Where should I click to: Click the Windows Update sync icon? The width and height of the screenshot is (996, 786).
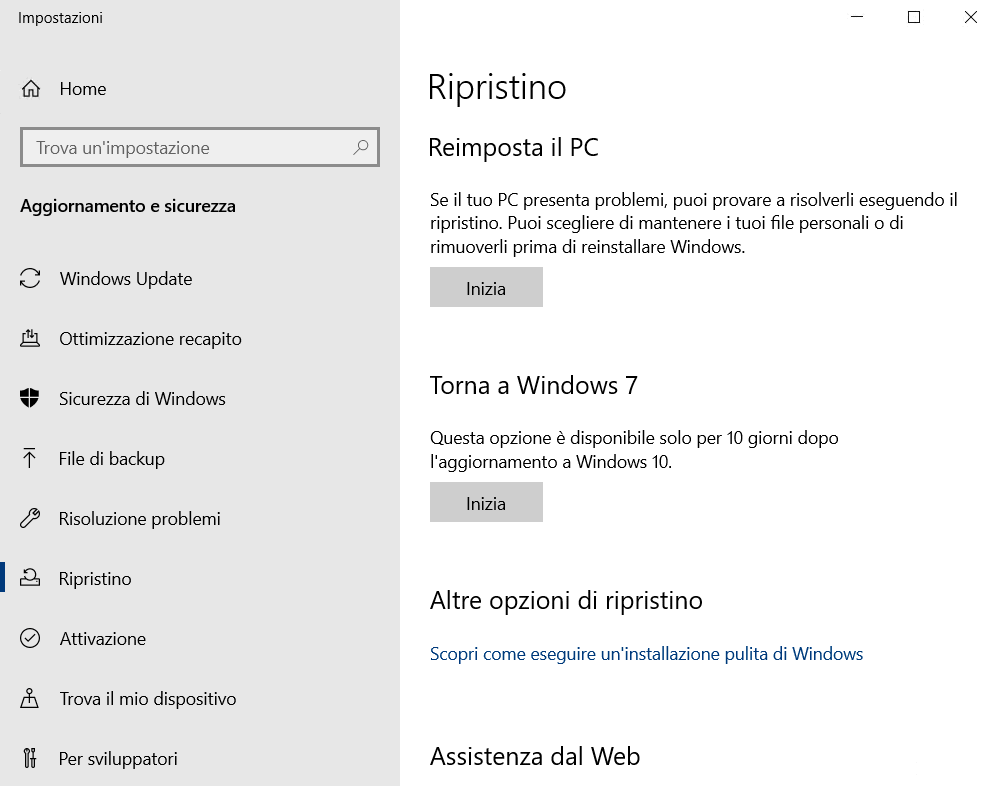click(x=31, y=279)
